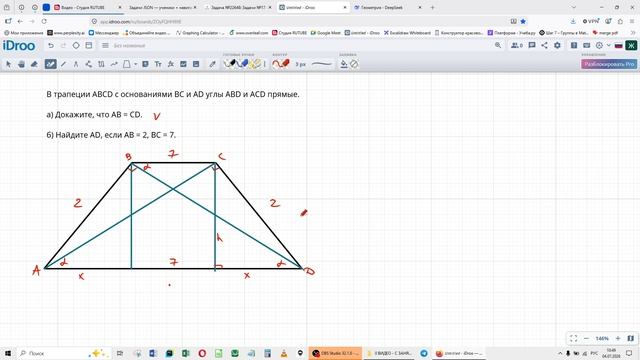Undo the last action

click(51, 45)
